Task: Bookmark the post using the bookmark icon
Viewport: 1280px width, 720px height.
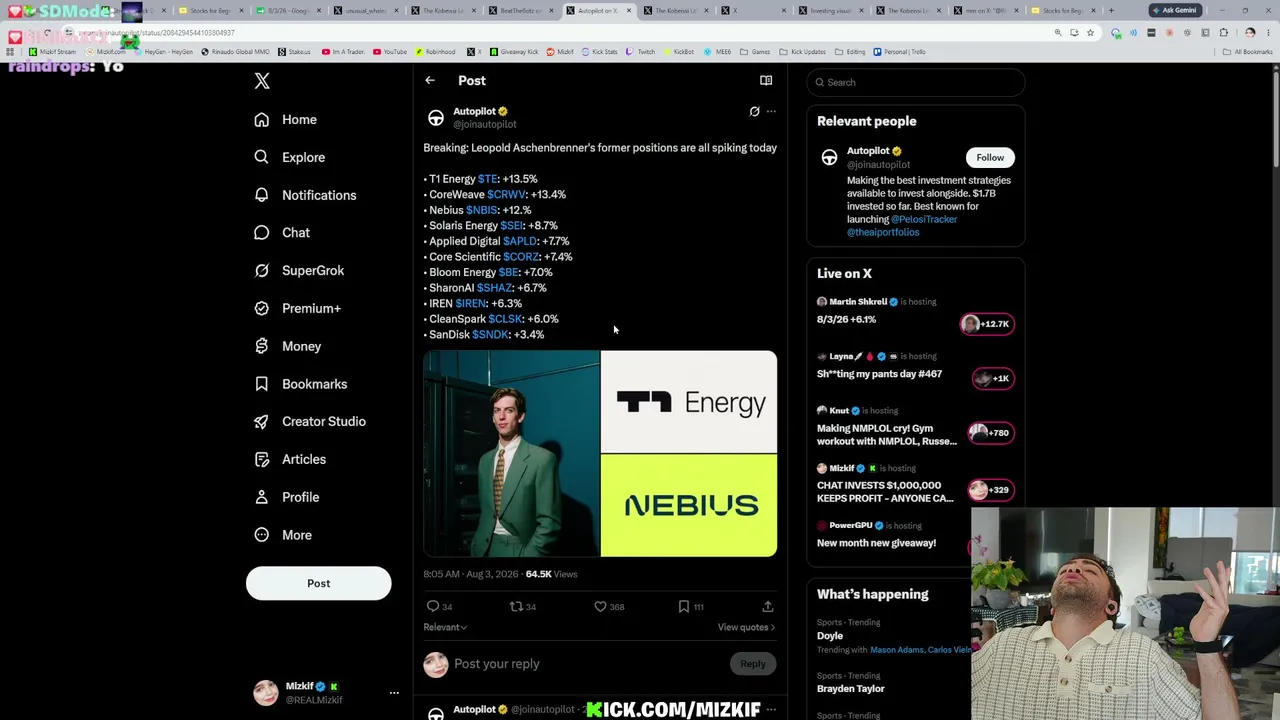Action: [684, 607]
